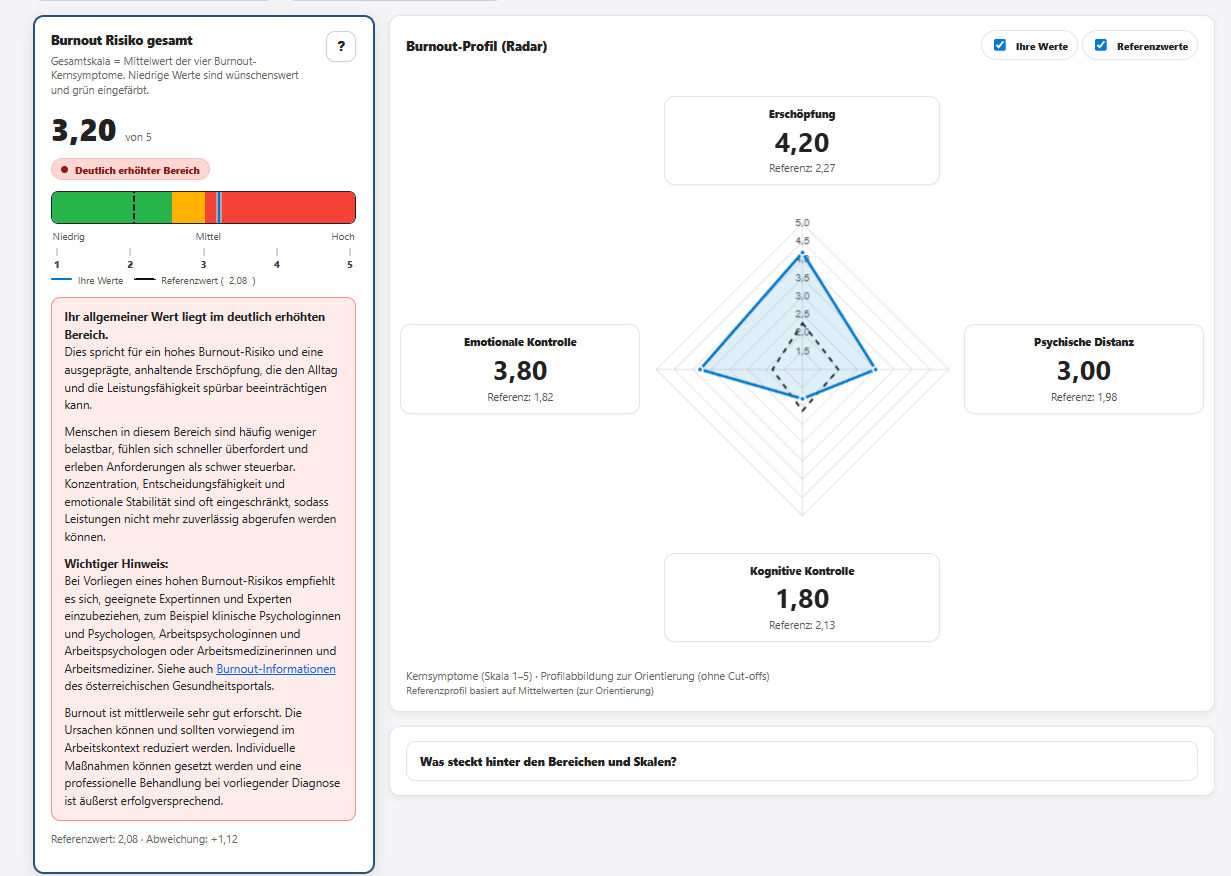Viewport: 1231px width, 876px height.
Task: Click the top data point on radar chart
Action: point(802,253)
